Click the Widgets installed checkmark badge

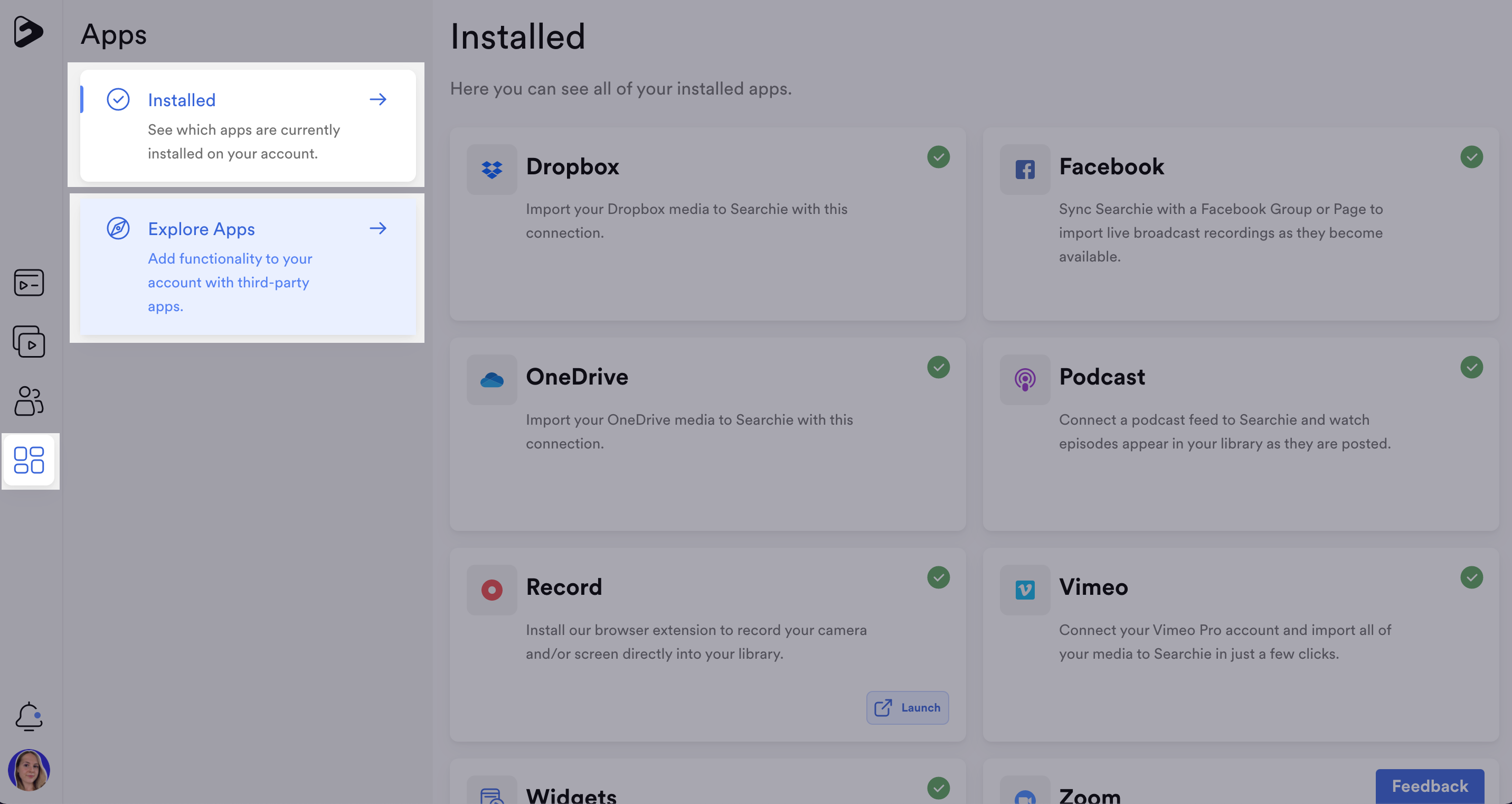939,788
